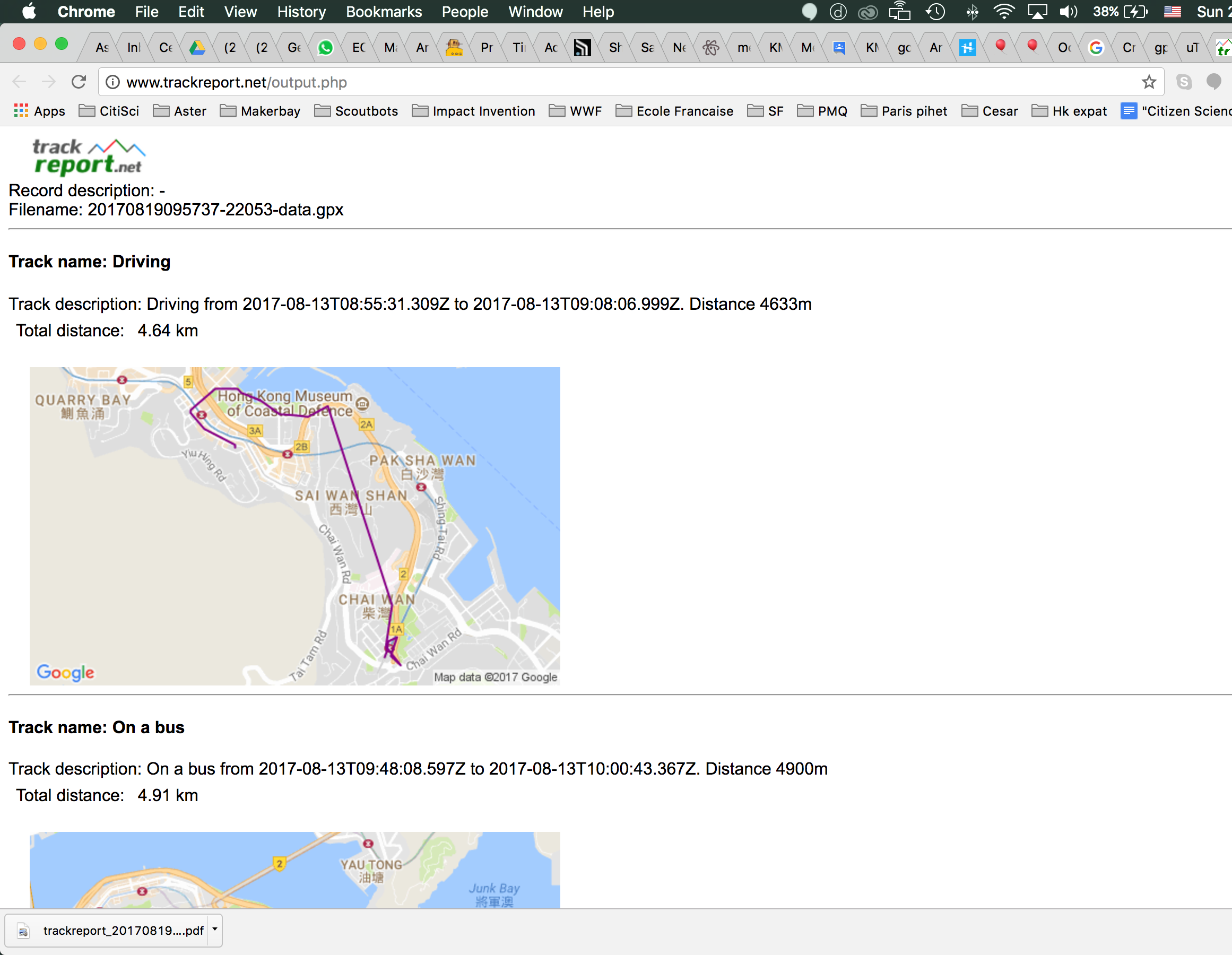
Task: Click the volume icon in the menu bar
Action: 1068,12
